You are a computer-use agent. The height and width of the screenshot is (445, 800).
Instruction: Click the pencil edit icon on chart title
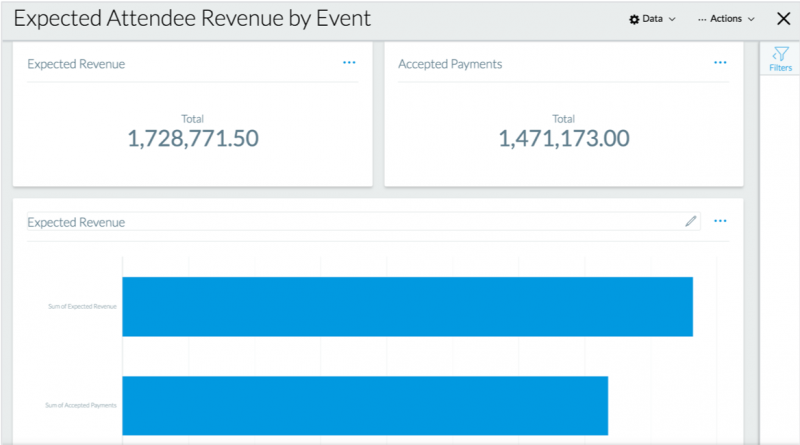point(690,222)
